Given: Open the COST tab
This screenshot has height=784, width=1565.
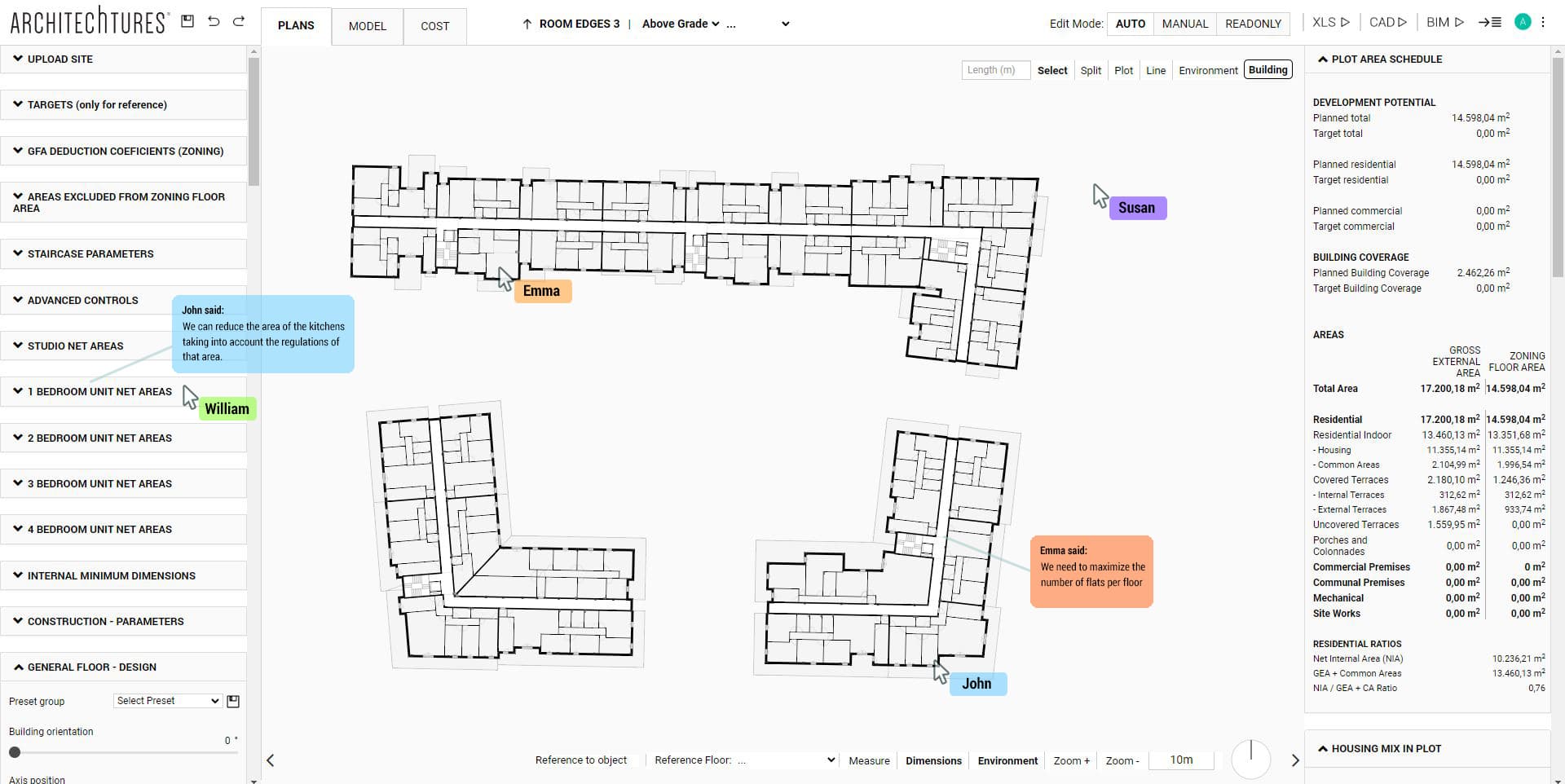Looking at the screenshot, I should pyautogui.click(x=434, y=26).
